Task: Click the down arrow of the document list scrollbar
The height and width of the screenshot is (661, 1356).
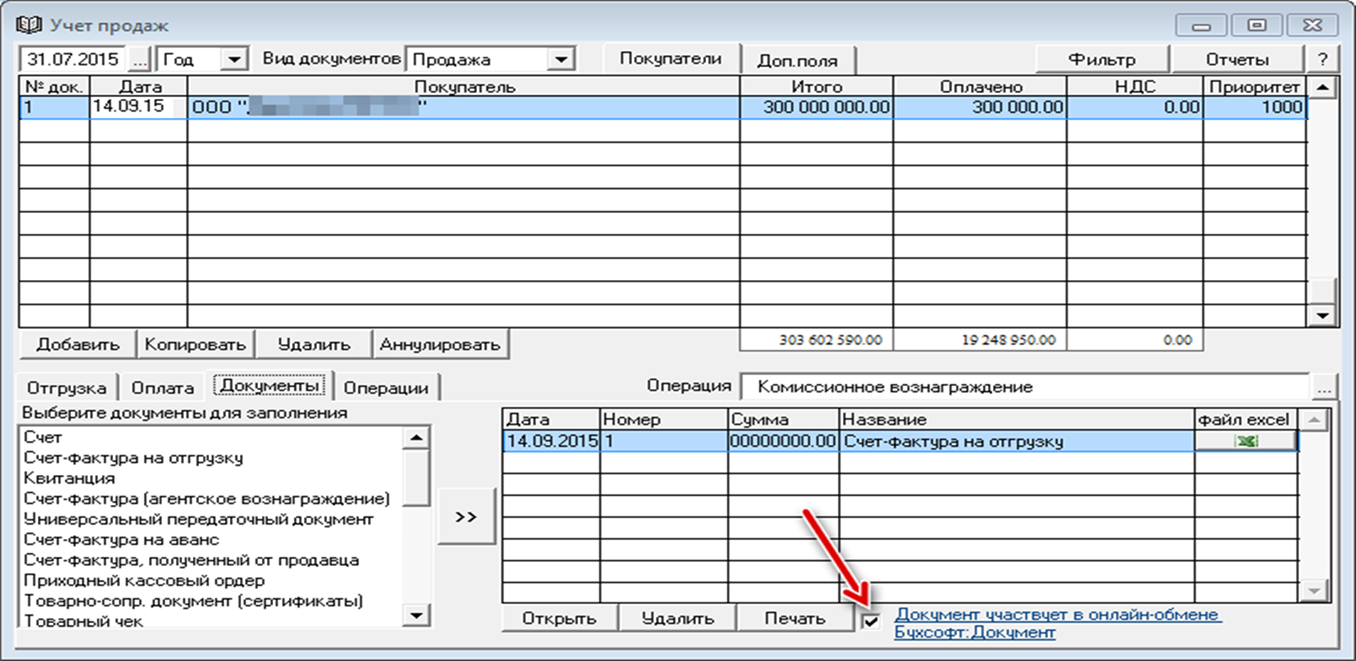Action: pyautogui.click(x=417, y=615)
